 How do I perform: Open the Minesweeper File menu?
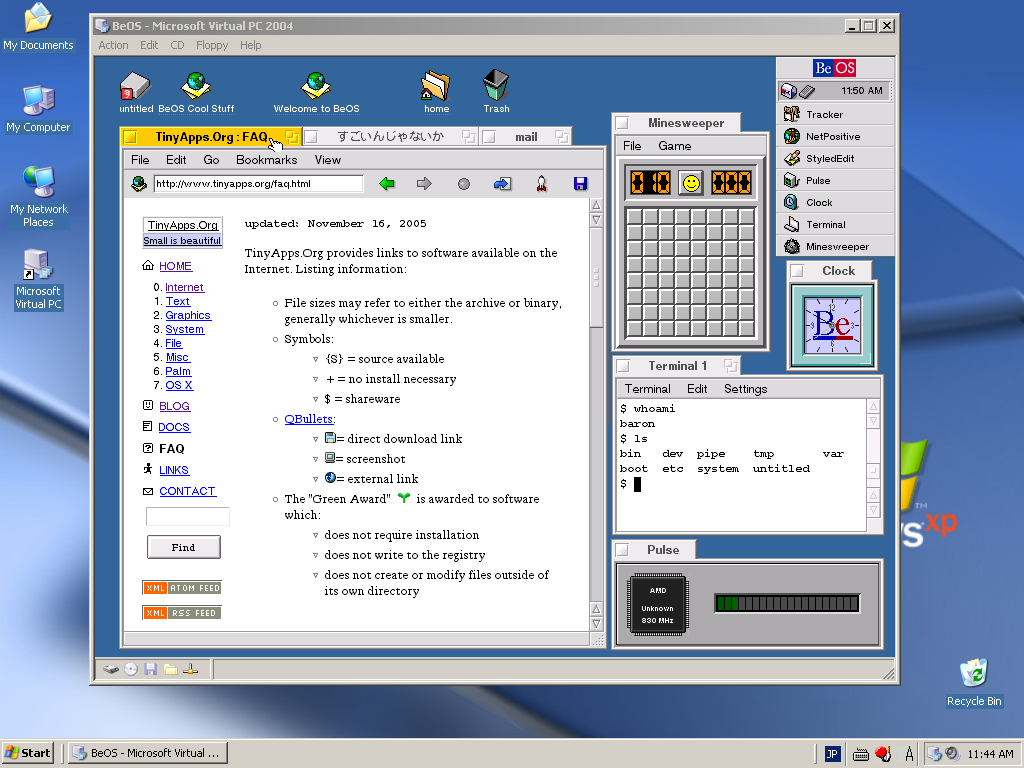632,146
